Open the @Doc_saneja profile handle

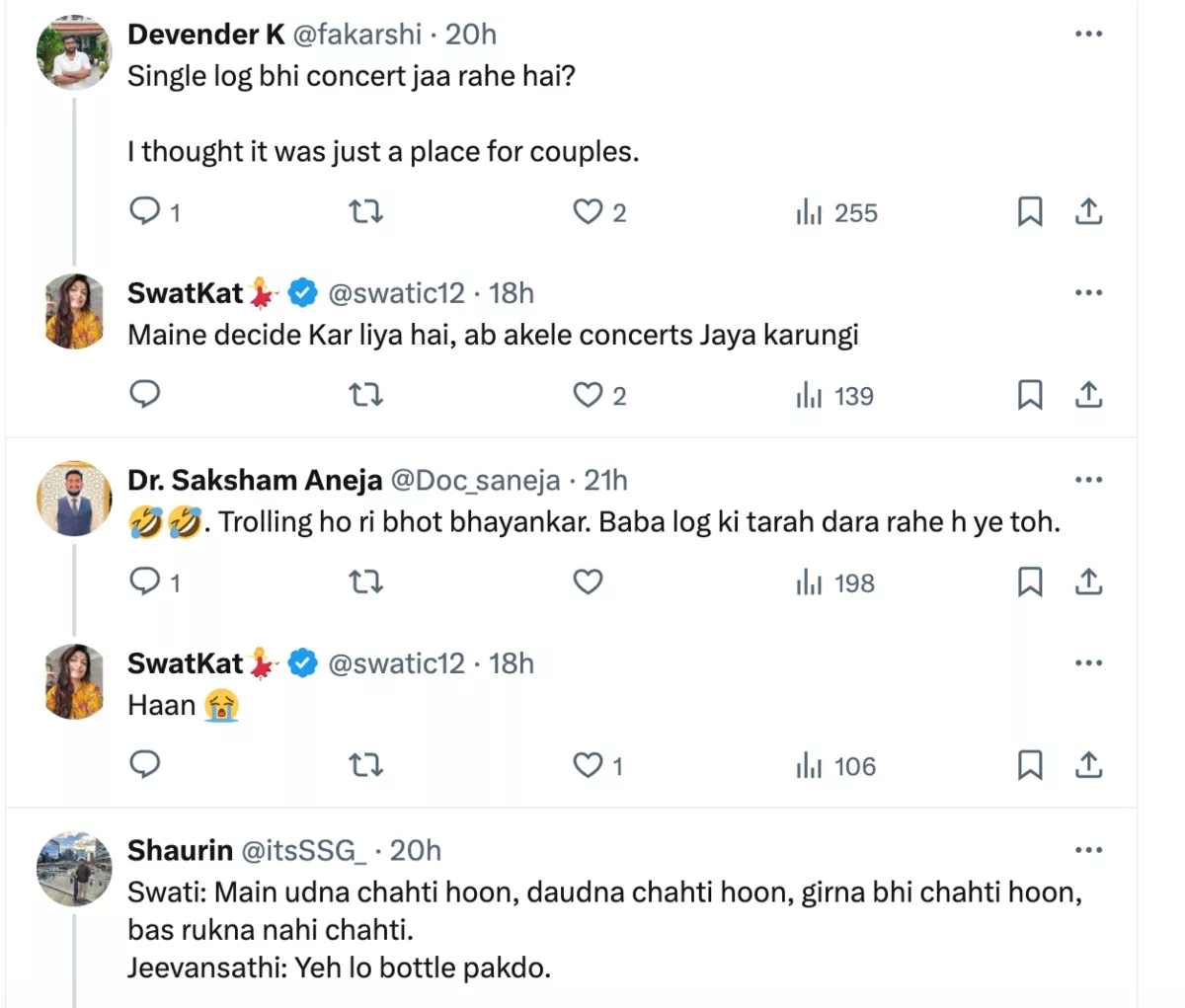(x=475, y=480)
